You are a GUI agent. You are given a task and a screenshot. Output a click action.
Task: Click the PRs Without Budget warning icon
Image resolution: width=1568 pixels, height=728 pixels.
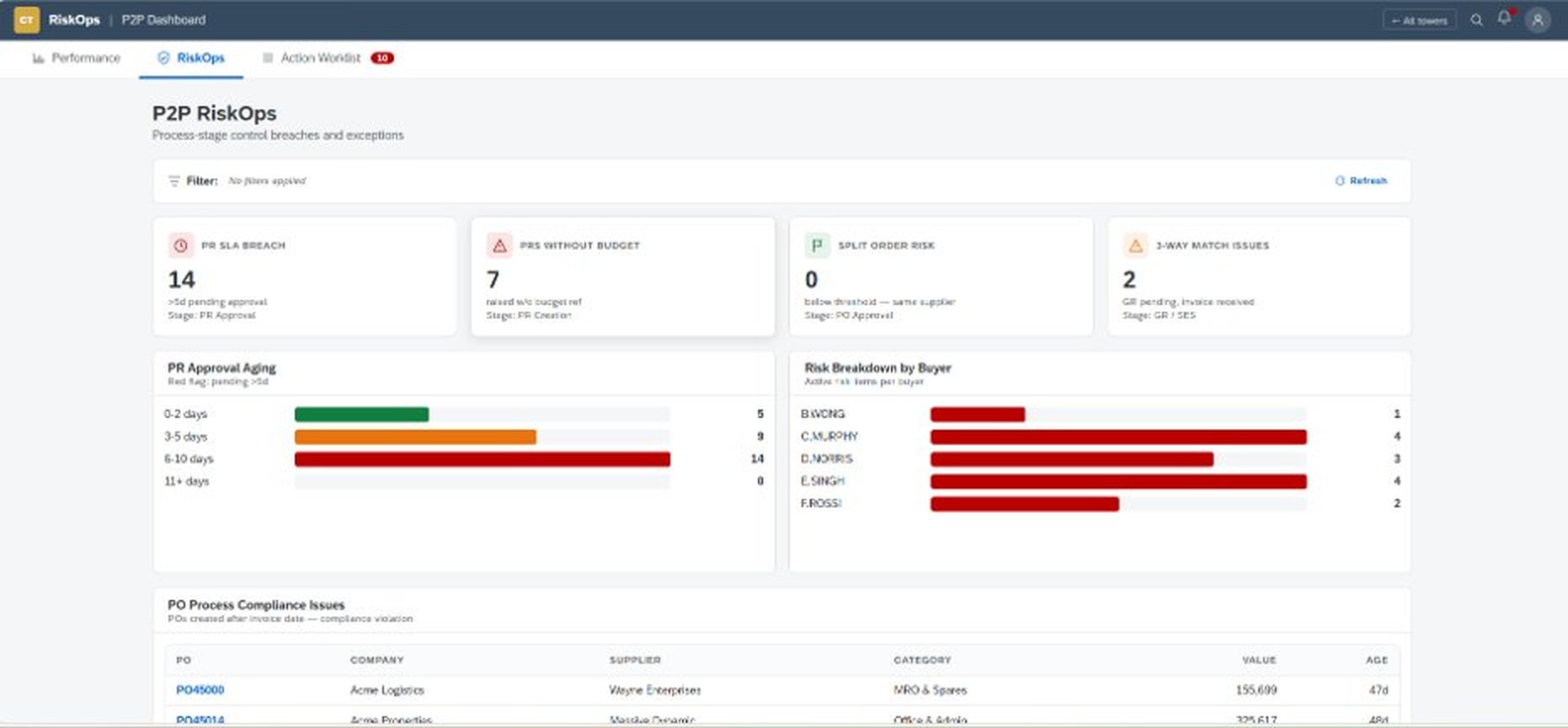point(499,245)
